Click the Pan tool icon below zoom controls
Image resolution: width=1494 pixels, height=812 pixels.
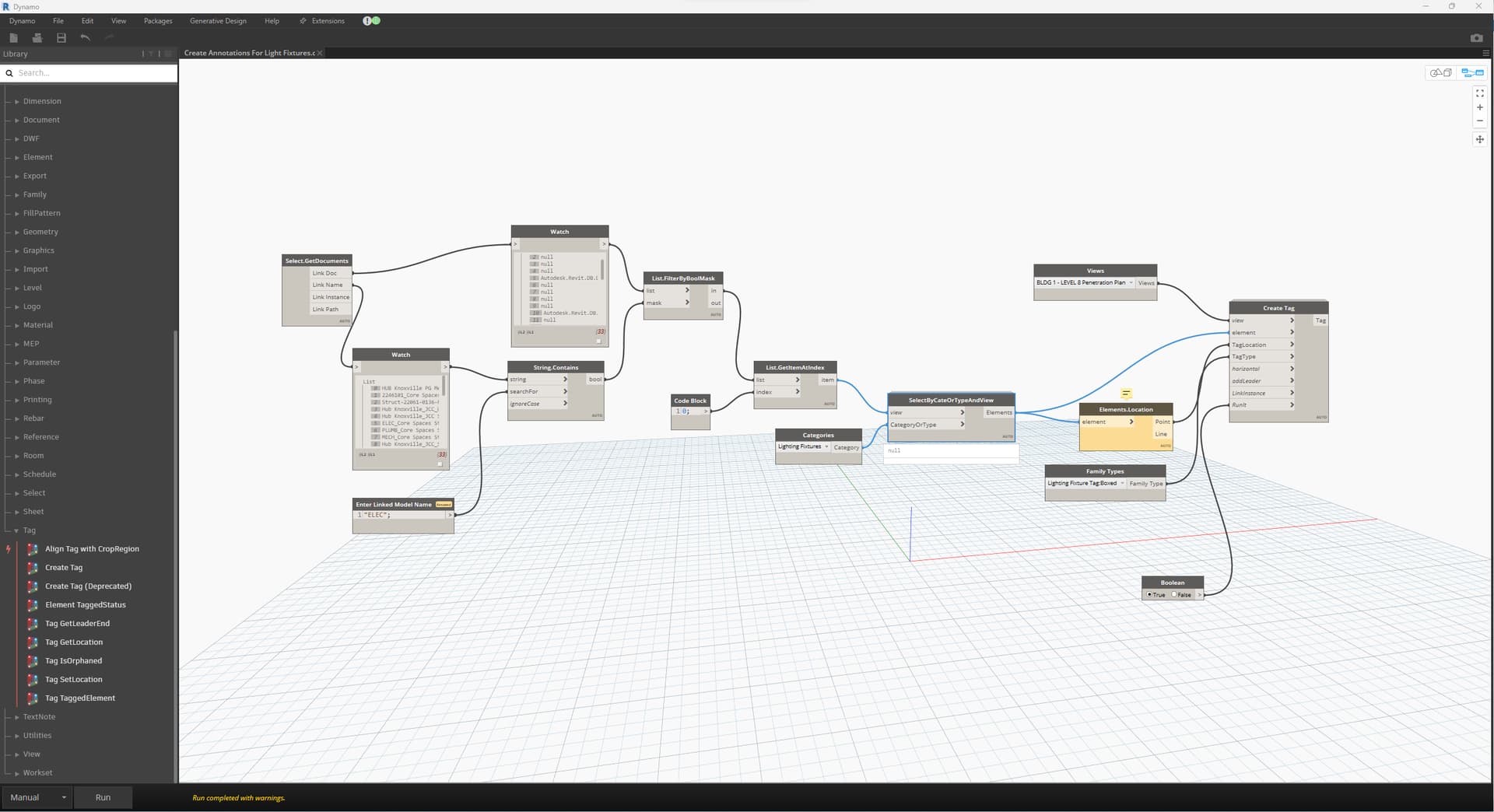pyautogui.click(x=1479, y=138)
